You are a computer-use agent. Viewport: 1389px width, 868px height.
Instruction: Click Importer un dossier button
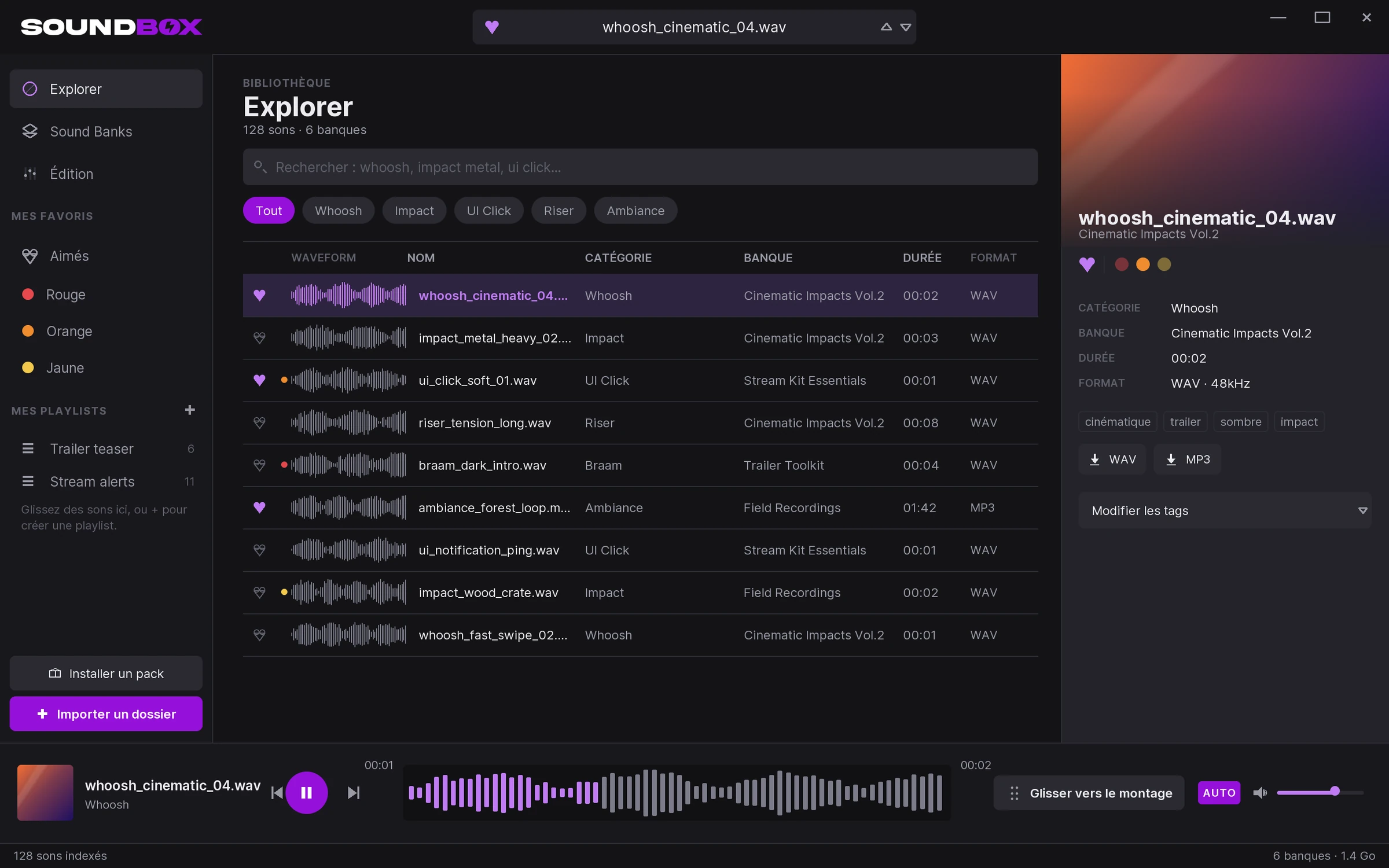(x=106, y=713)
